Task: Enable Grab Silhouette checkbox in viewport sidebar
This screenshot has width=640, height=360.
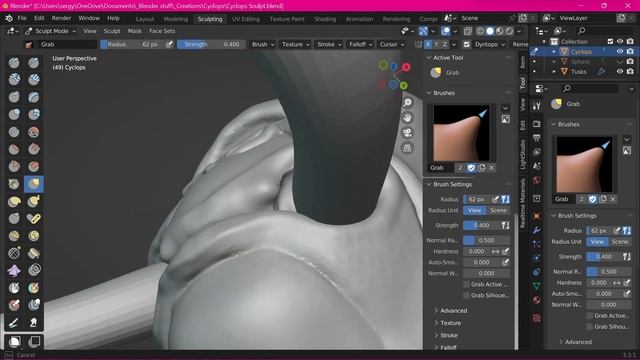Action: pos(466,295)
